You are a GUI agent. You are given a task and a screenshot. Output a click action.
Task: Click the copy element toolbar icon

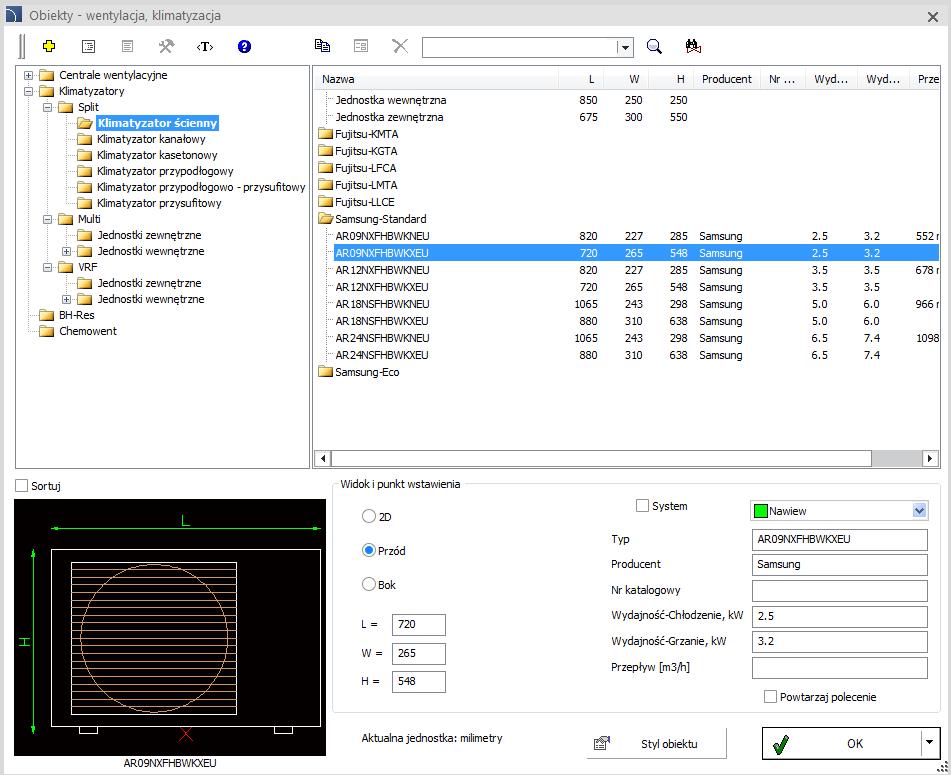coord(322,45)
